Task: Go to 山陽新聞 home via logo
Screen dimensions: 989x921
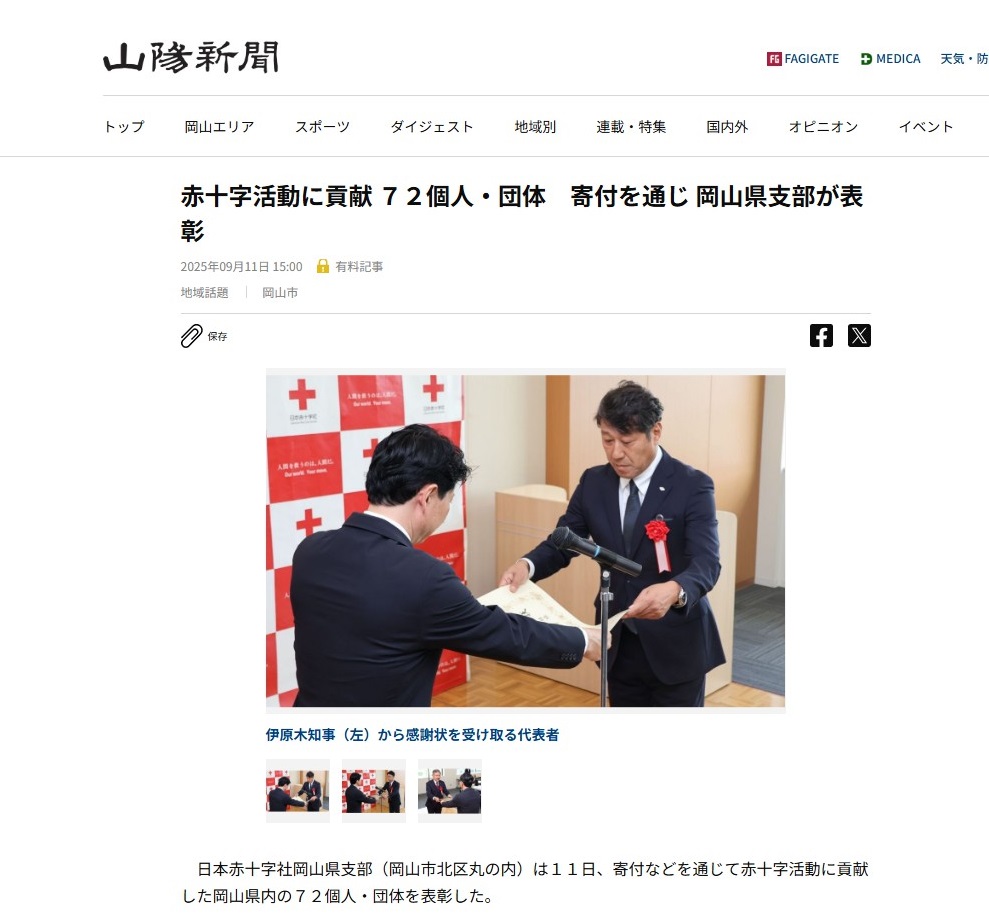Action: point(190,57)
